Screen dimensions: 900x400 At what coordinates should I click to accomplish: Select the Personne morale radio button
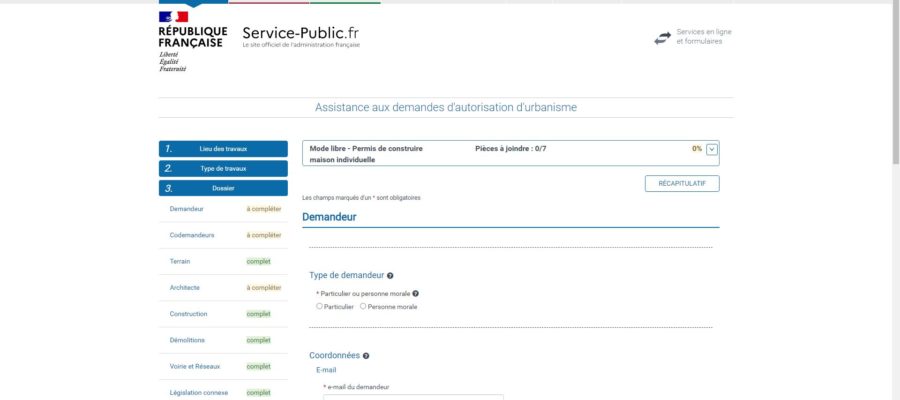coord(363,306)
